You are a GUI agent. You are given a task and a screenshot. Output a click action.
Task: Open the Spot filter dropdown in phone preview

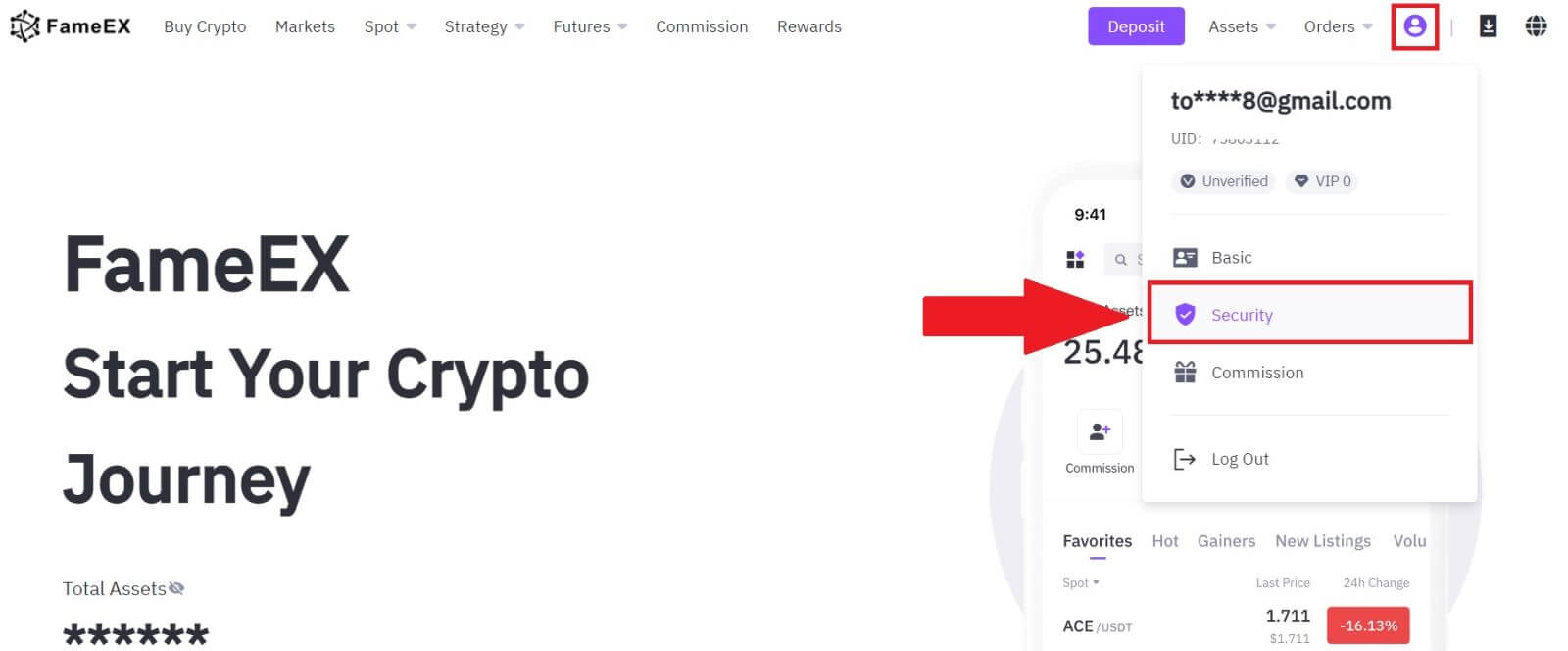[x=1078, y=582]
